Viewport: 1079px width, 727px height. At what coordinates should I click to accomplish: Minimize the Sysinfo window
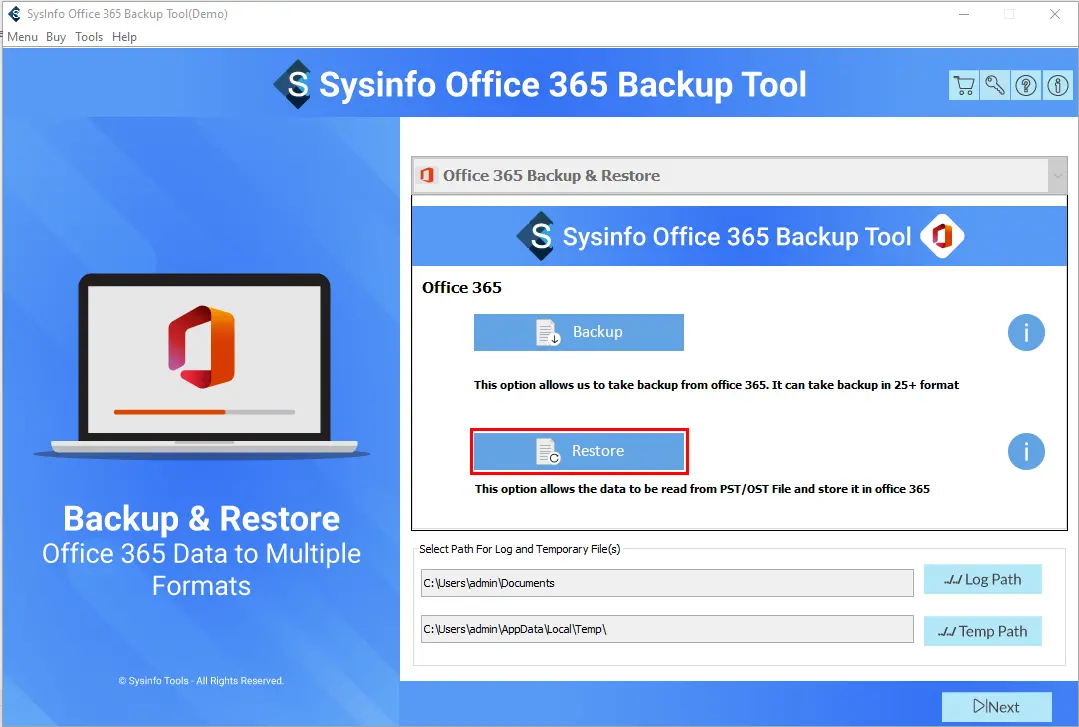click(x=964, y=14)
